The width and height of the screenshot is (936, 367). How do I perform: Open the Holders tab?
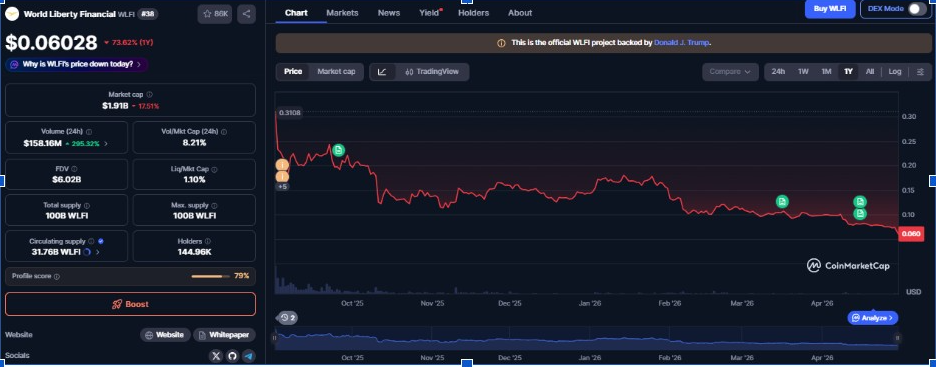(x=473, y=13)
